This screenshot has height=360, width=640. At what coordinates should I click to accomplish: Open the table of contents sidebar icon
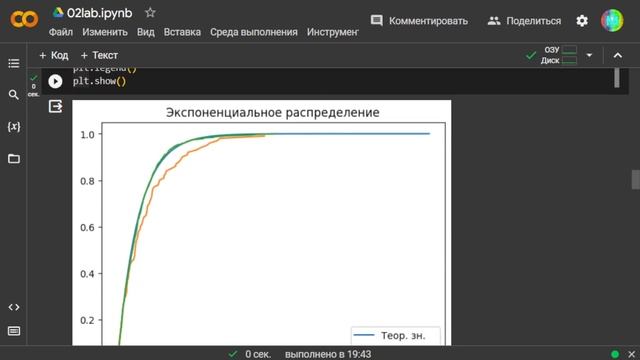point(13,63)
